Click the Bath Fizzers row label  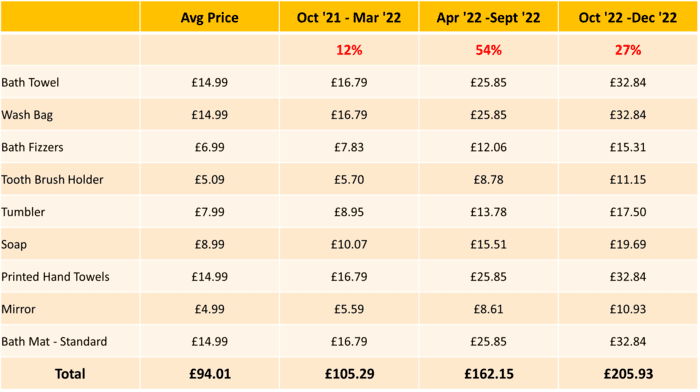tap(32, 147)
